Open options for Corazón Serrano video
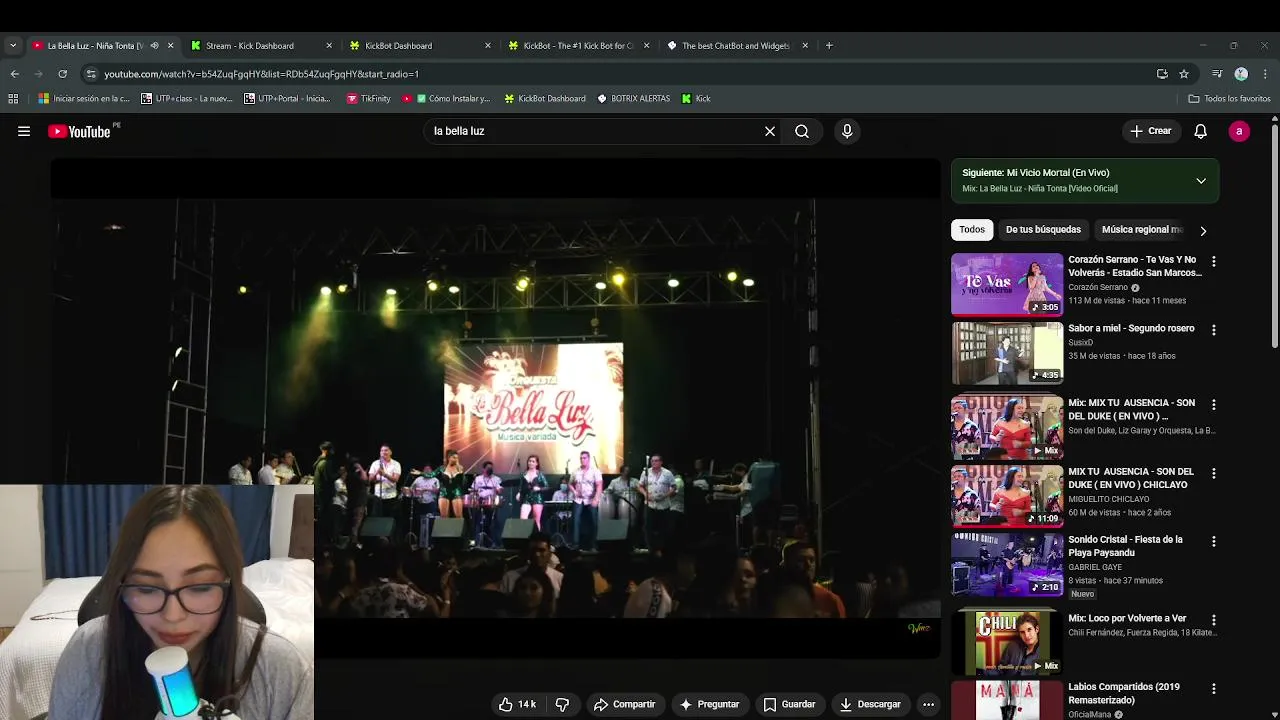Viewport: 1280px width, 720px height. click(x=1214, y=261)
